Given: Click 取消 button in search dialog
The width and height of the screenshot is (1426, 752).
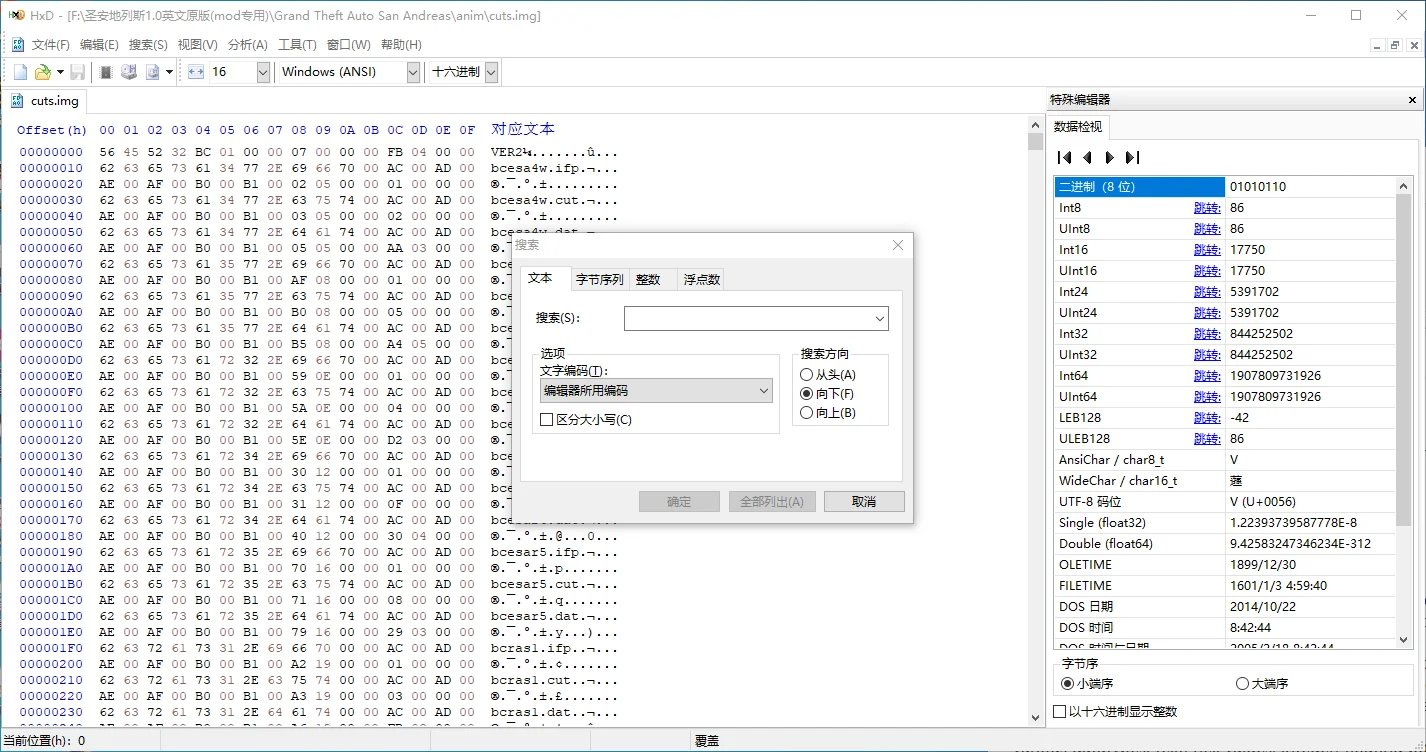Looking at the screenshot, I should [x=864, y=502].
